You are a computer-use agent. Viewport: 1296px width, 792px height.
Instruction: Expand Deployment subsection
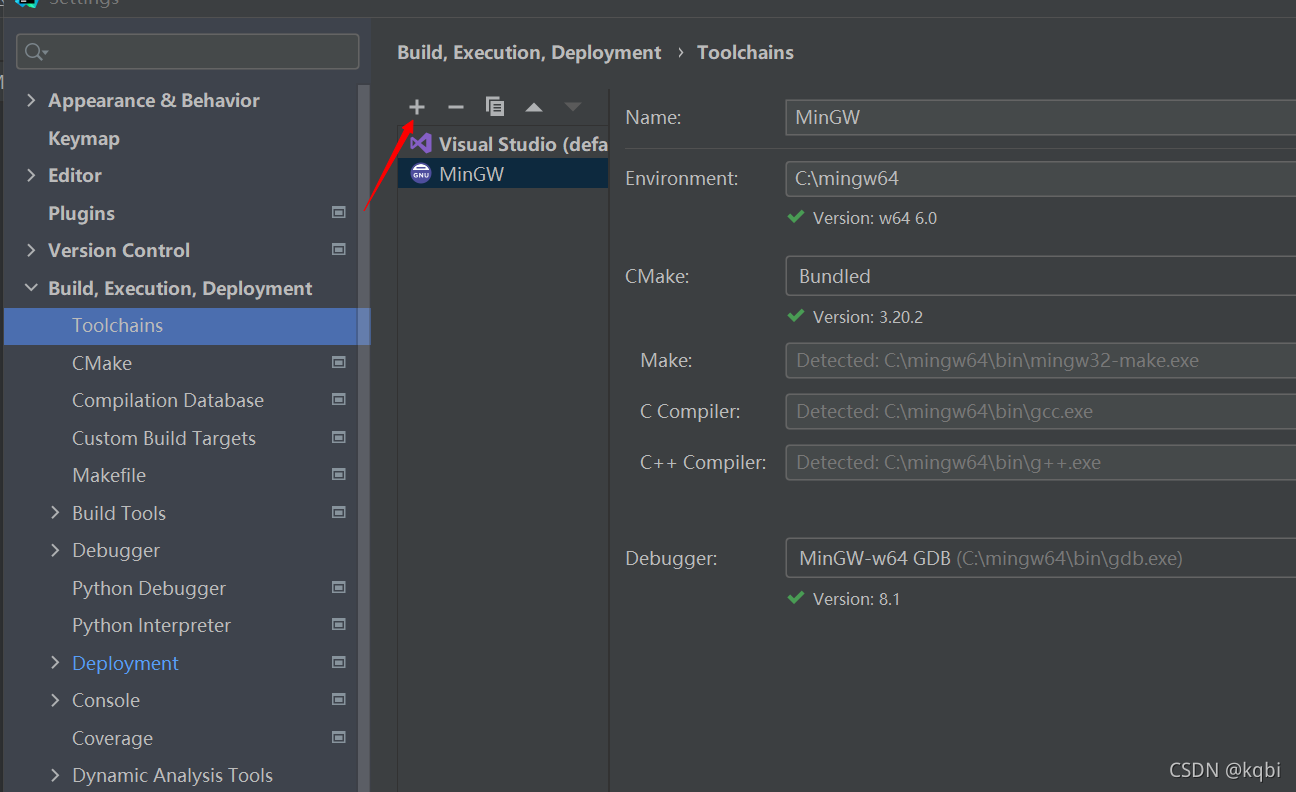click(x=55, y=663)
